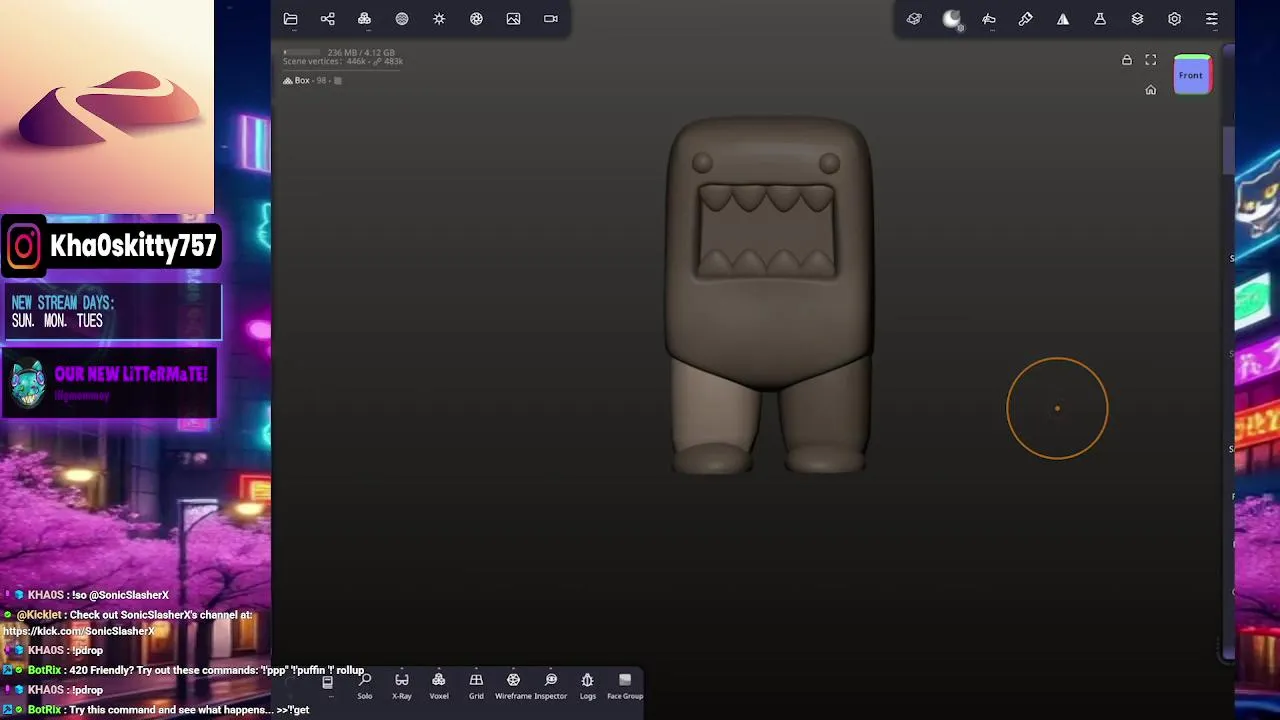This screenshot has width=1280, height=720.
Task: Open the matcap material ball settings
Action: 952,19
